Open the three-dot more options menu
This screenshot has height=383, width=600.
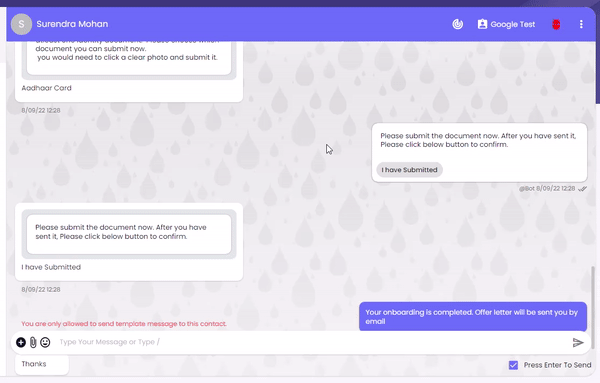pos(581,24)
